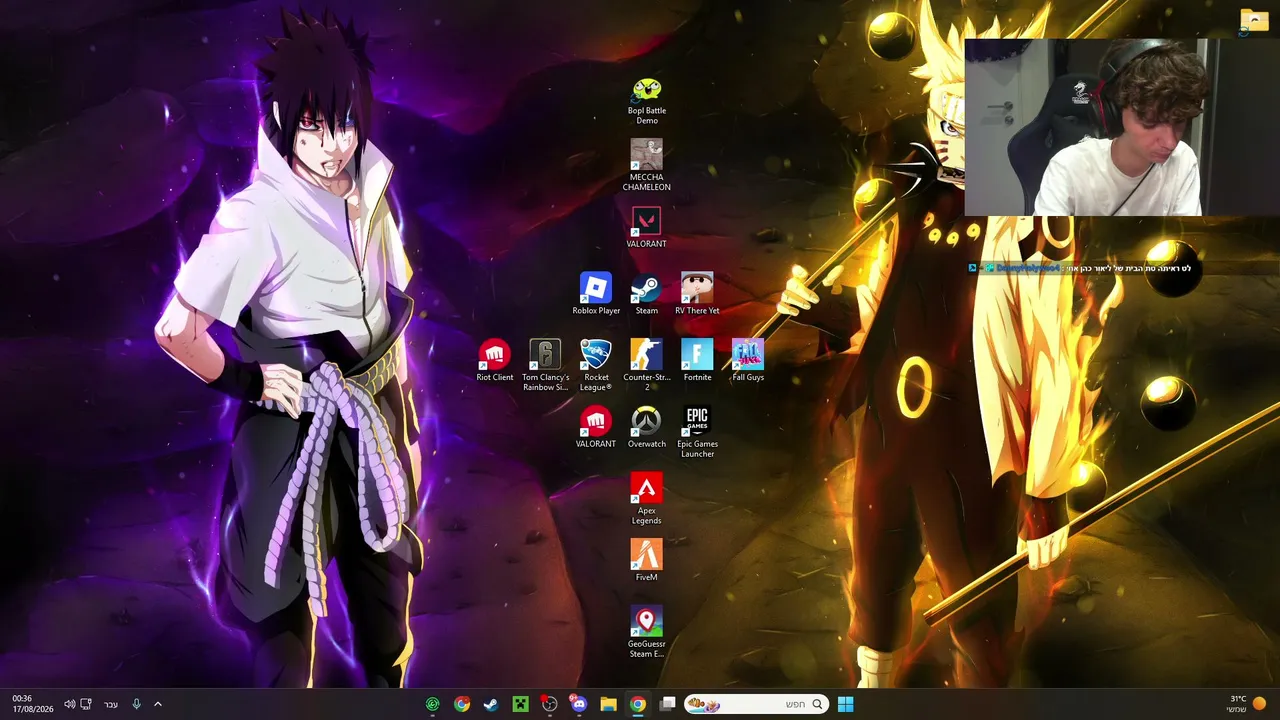Viewport: 1280px width, 720px height.
Task: Open the Epic Games Launcher shortcut
Action: (697, 433)
